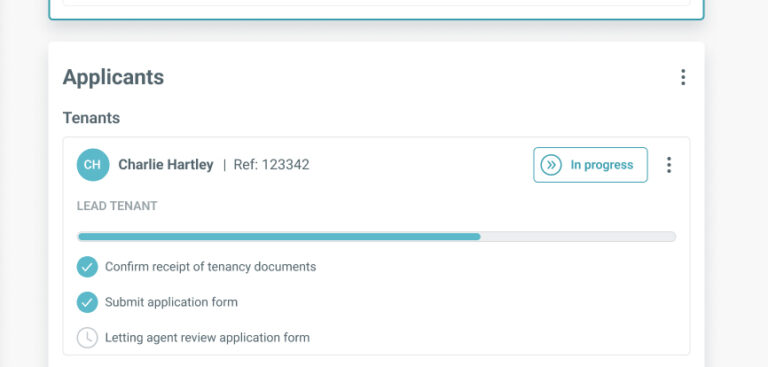Click the double-chevron icon in In progress
768x367 pixels.
coord(551,165)
